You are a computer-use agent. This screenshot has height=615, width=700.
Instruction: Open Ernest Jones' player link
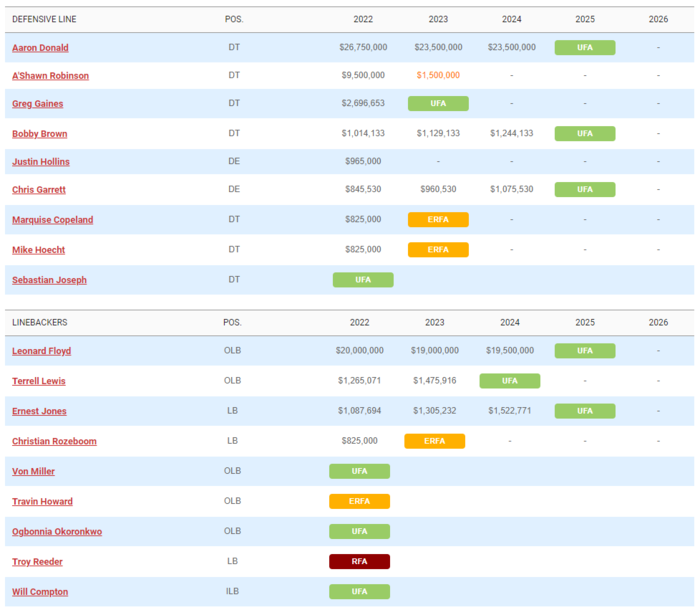(x=39, y=411)
